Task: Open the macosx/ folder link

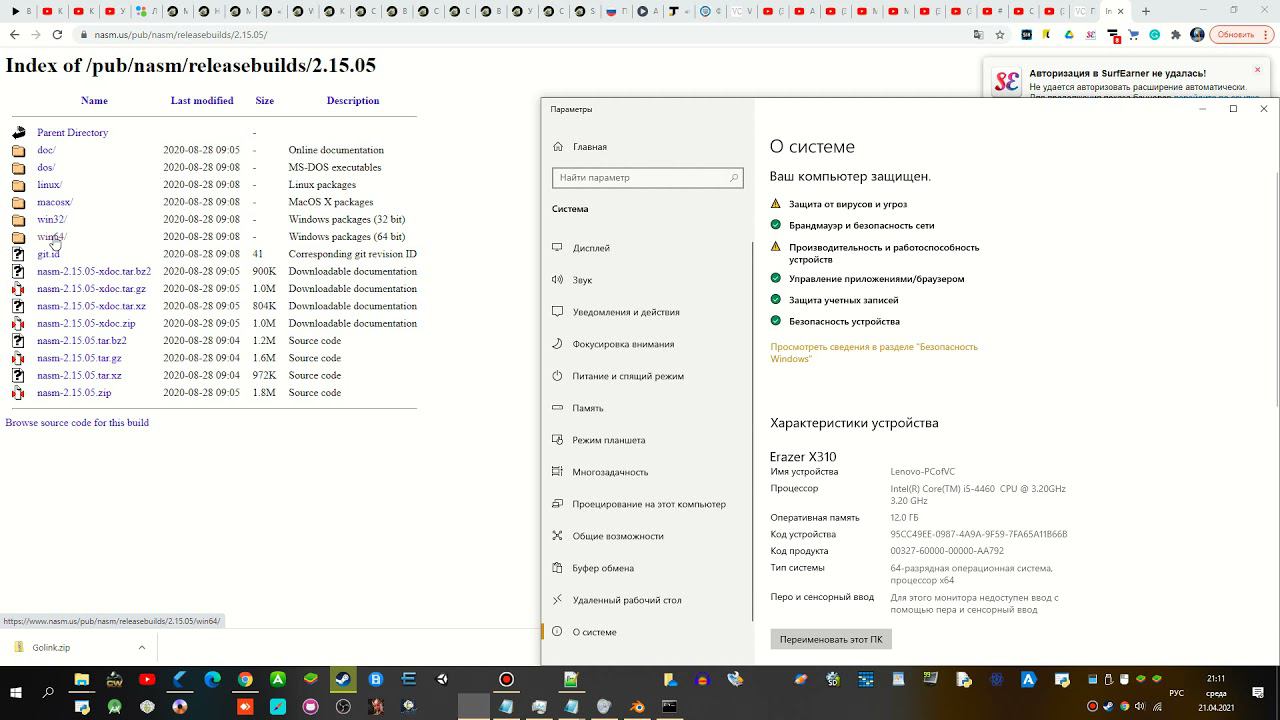Action: coord(55,202)
